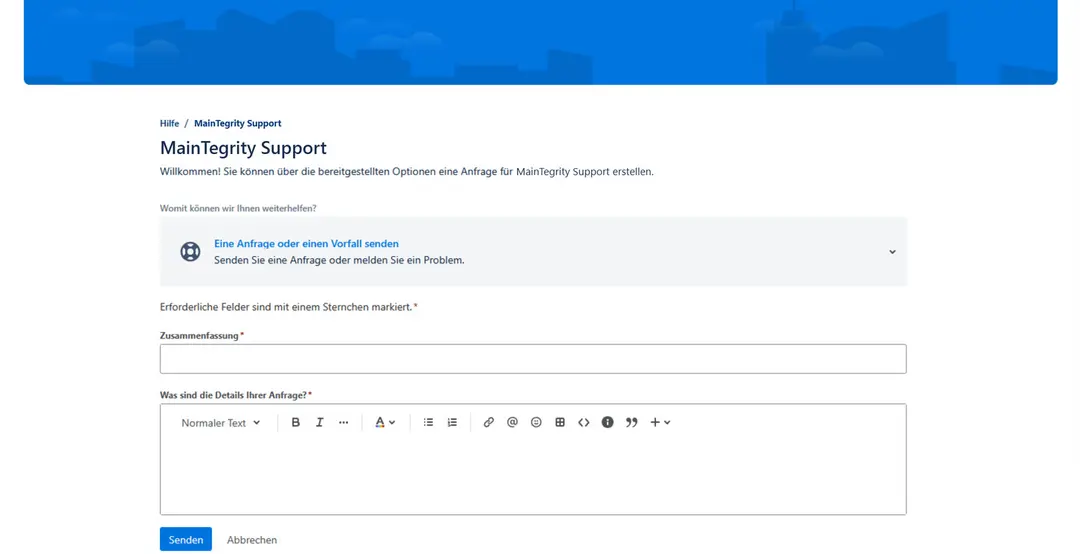This screenshot has height=554, width=1080.
Task: Click the 'Erforderliche Felder sind mit einem Sternchen markiert.' note
Action: (x=286, y=307)
